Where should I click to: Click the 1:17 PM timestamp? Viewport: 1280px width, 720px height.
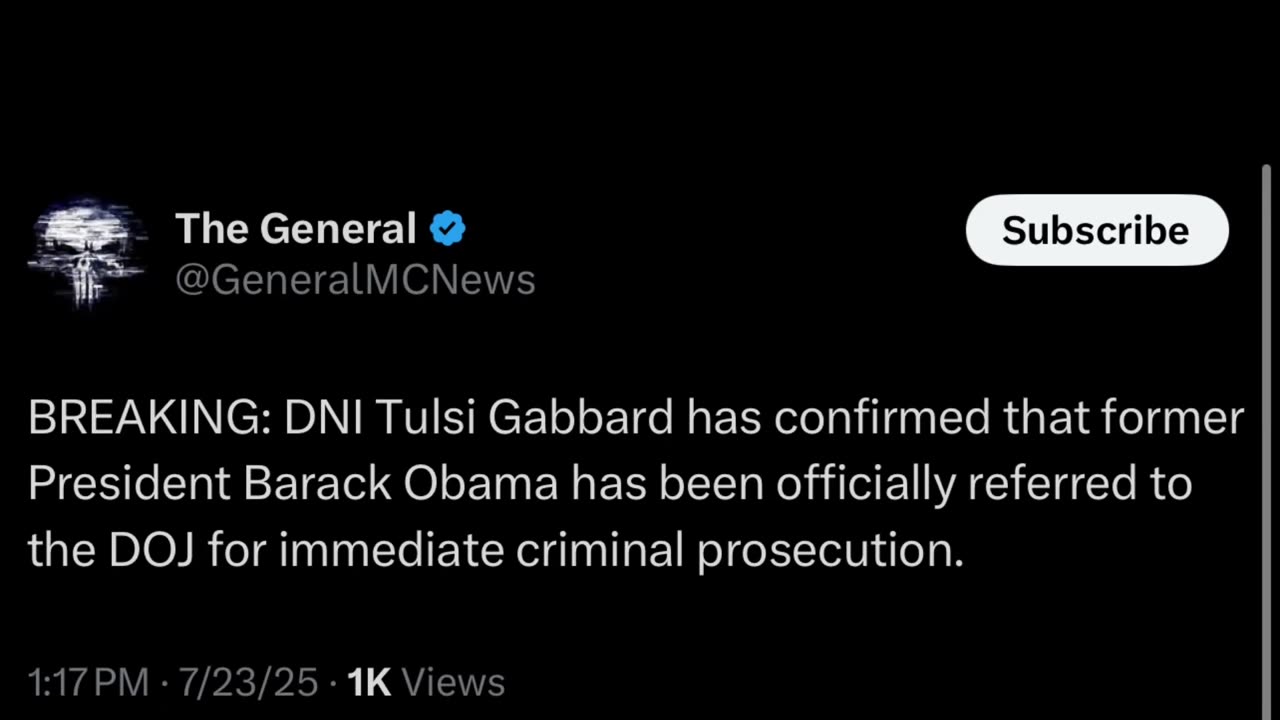pos(88,683)
